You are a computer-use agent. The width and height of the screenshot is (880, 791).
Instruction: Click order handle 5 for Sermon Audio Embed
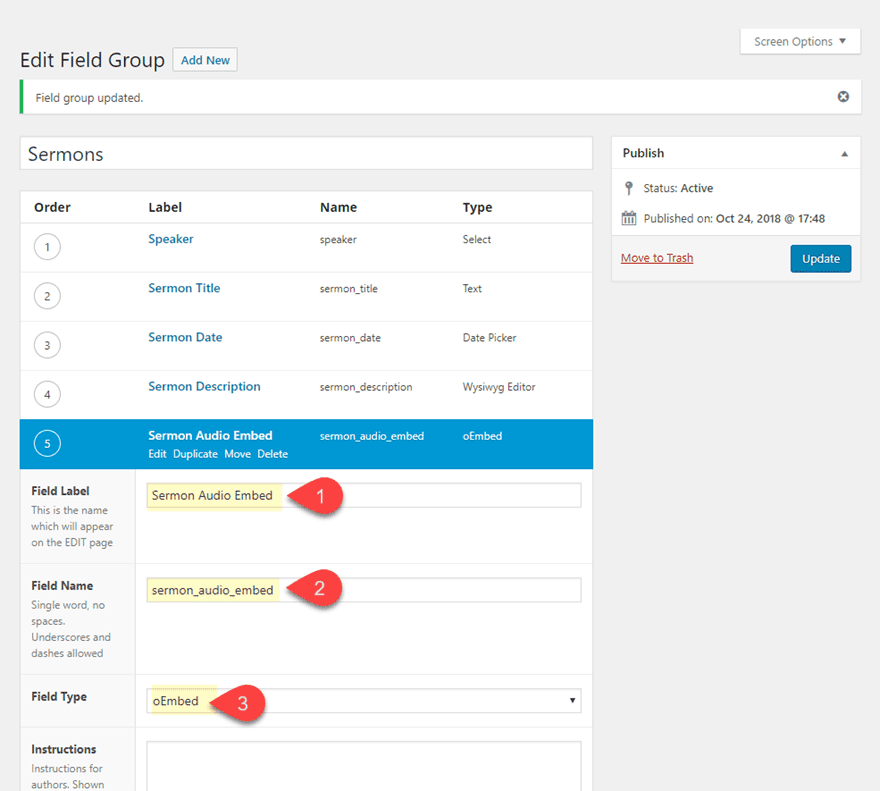pos(47,443)
